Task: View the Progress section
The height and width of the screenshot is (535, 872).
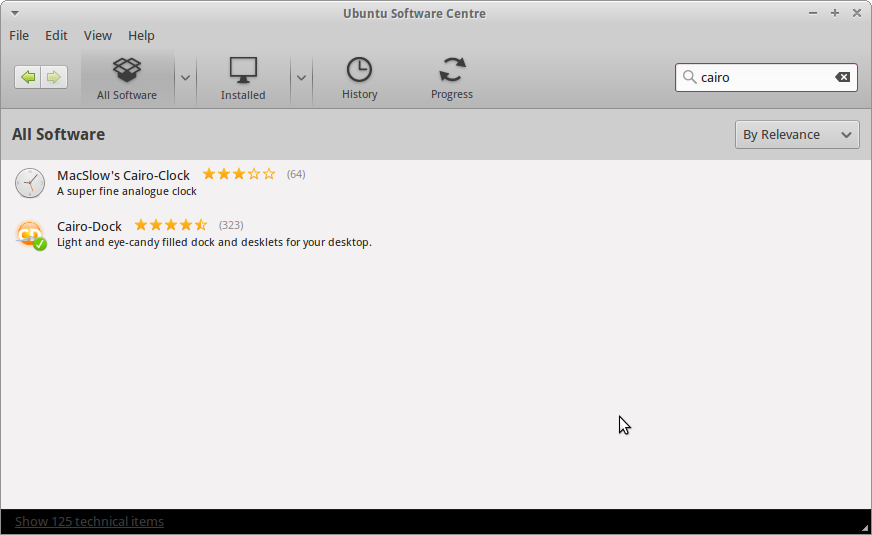Action: coord(452,78)
